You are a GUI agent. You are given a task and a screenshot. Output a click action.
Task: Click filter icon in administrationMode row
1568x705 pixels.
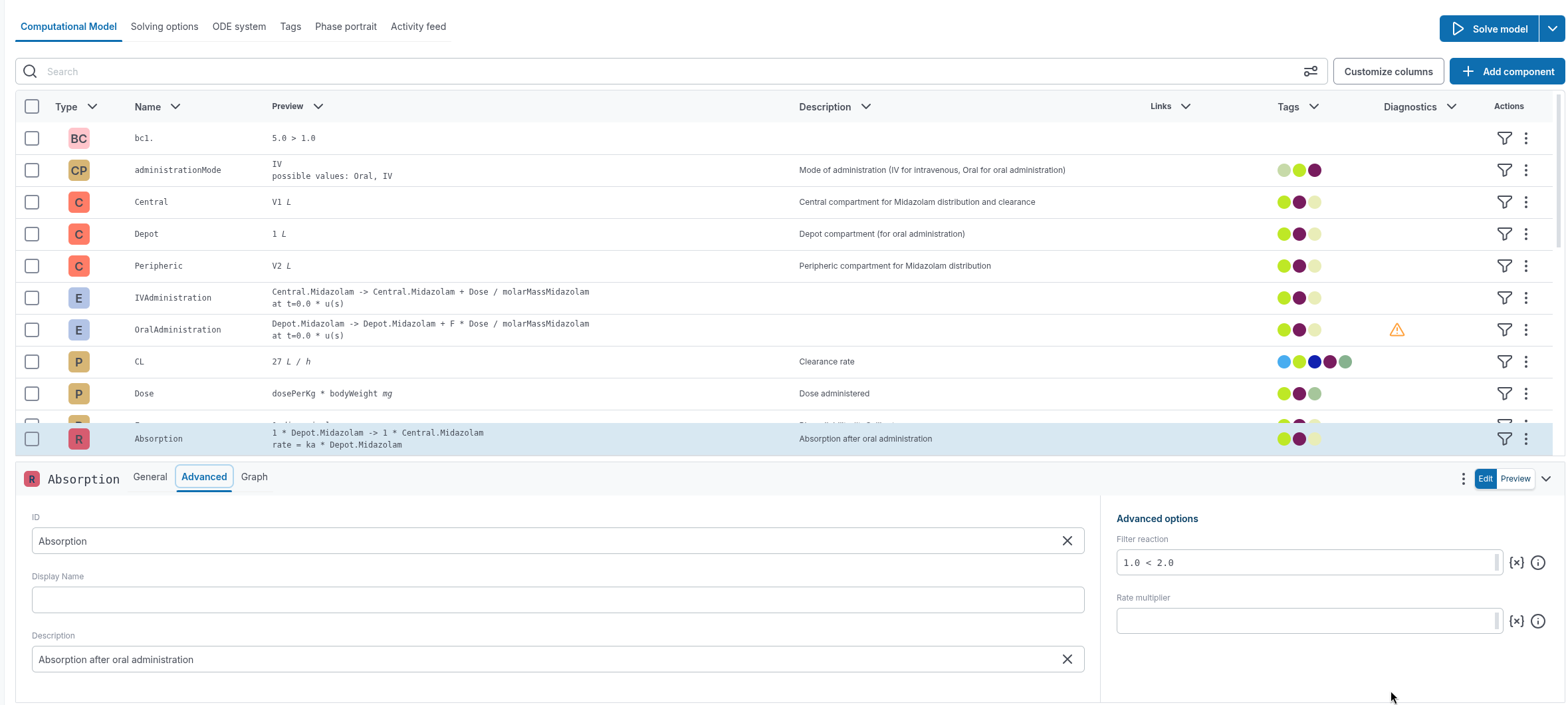[1504, 170]
